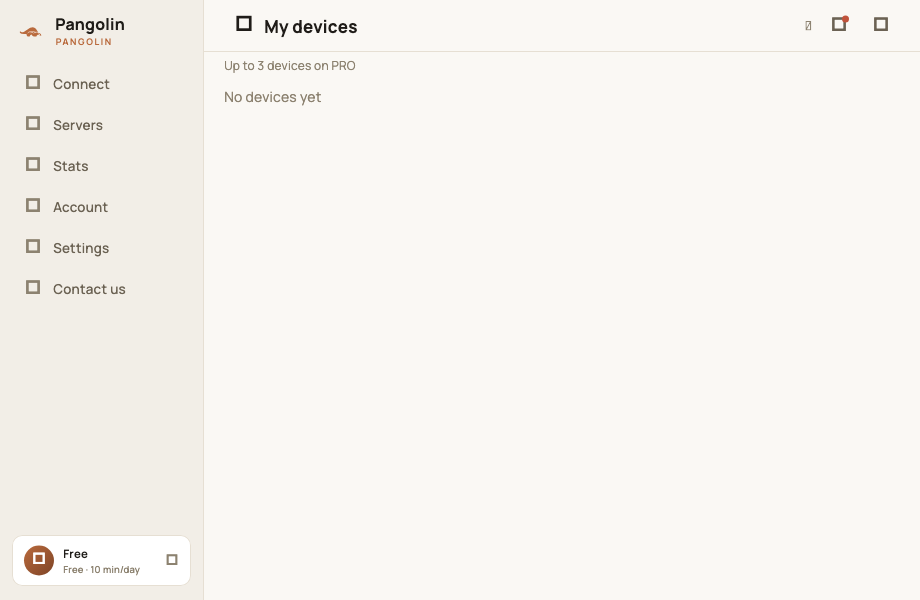The height and width of the screenshot is (600, 920).
Task: Open notifications icon with red dot
Action: click(x=840, y=24)
